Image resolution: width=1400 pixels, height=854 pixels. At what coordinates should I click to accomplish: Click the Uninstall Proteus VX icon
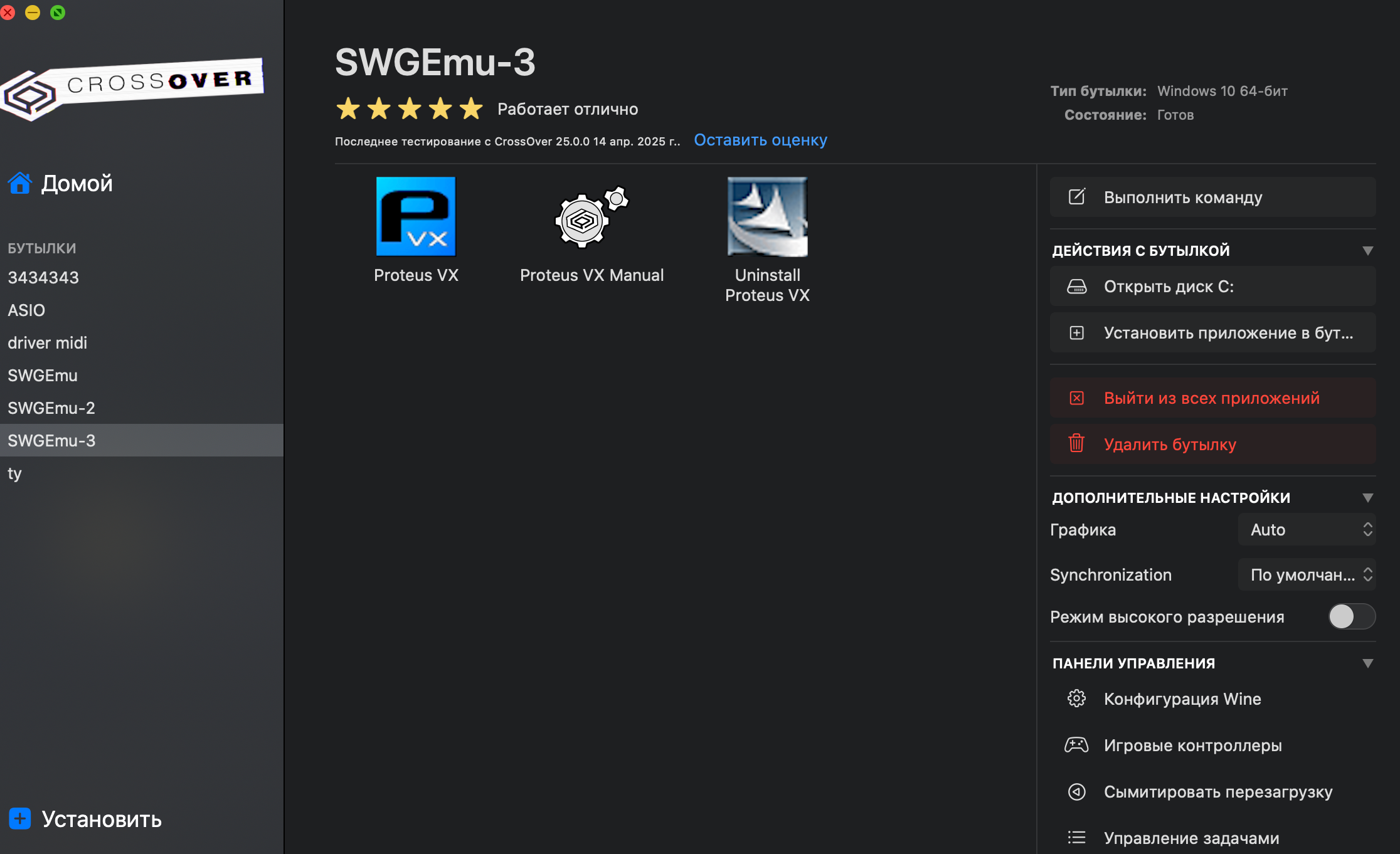(767, 217)
